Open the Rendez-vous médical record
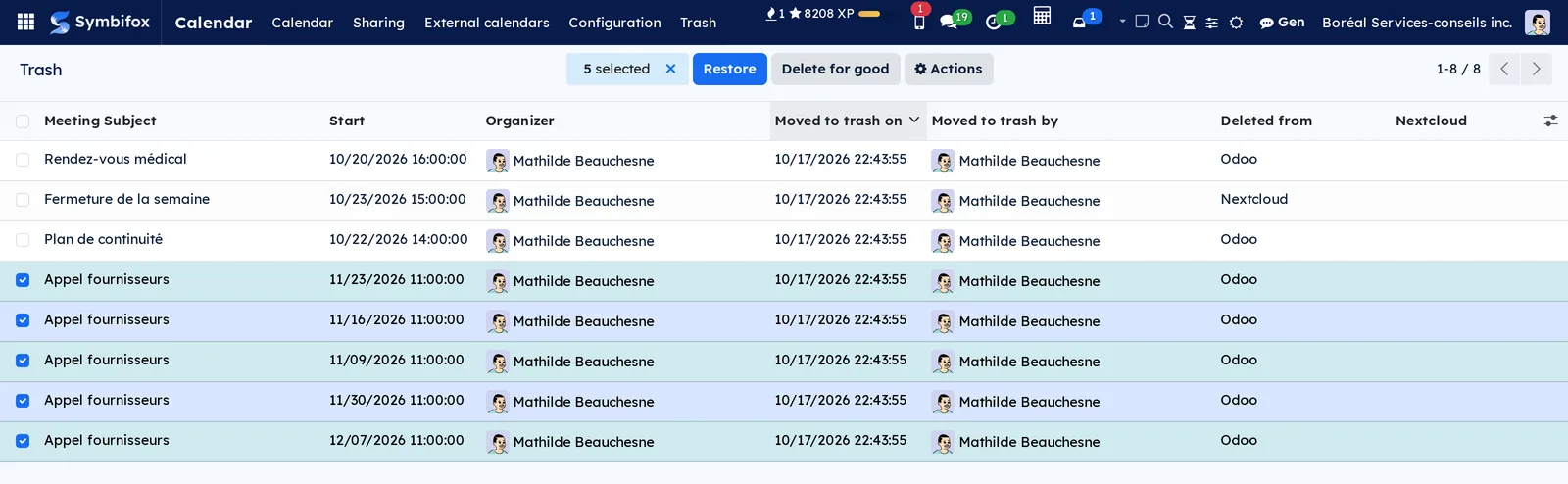The height and width of the screenshot is (484, 1568). [115, 159]
